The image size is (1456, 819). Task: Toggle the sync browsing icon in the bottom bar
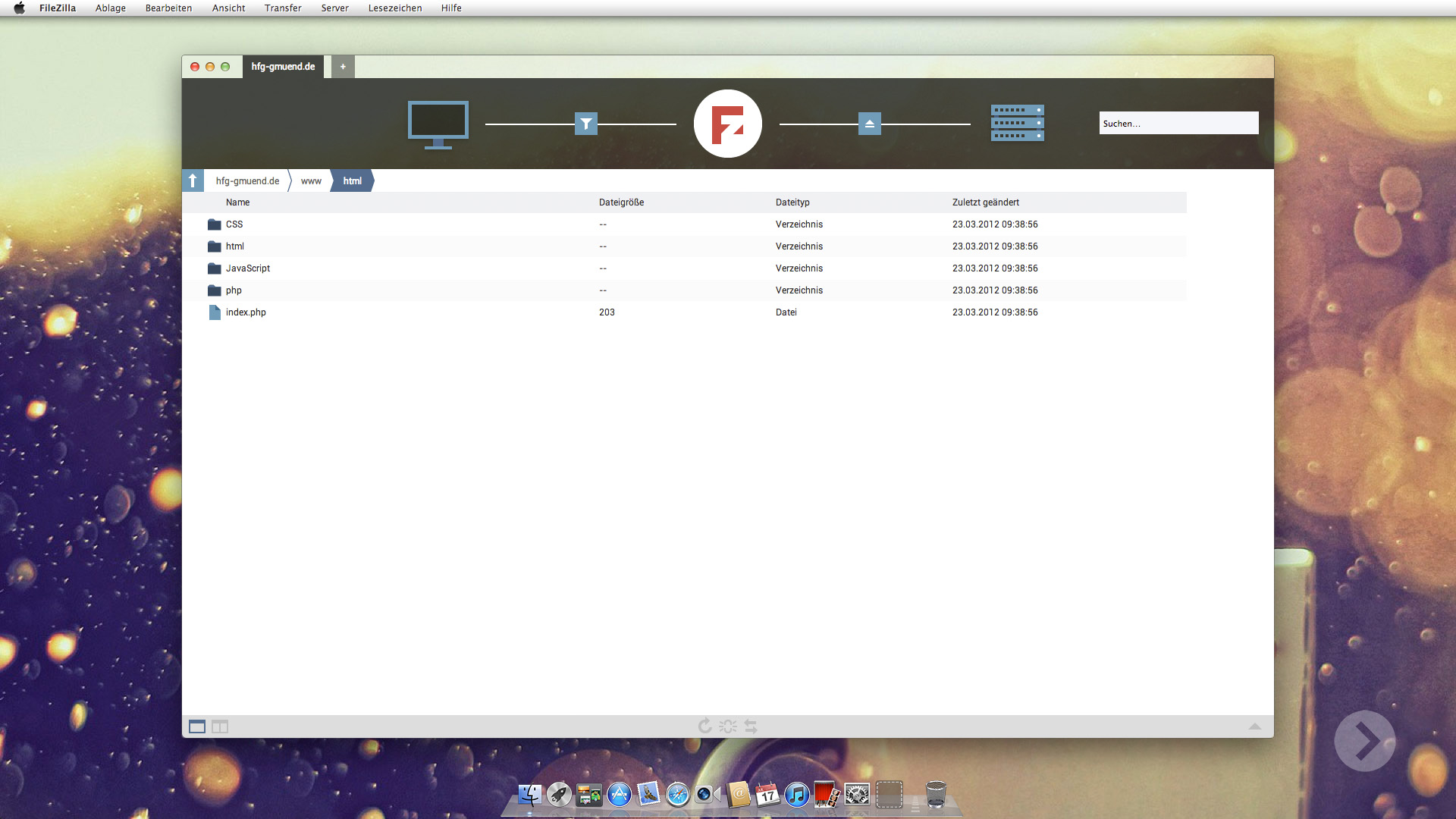pos(727,726)
